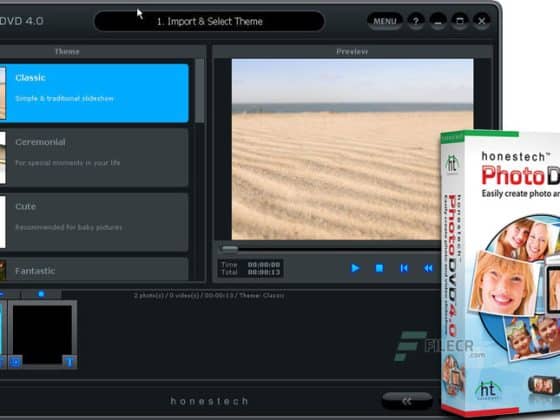Close the PhotoDVD window
This screenshot has width=560, height=420.
481,21
